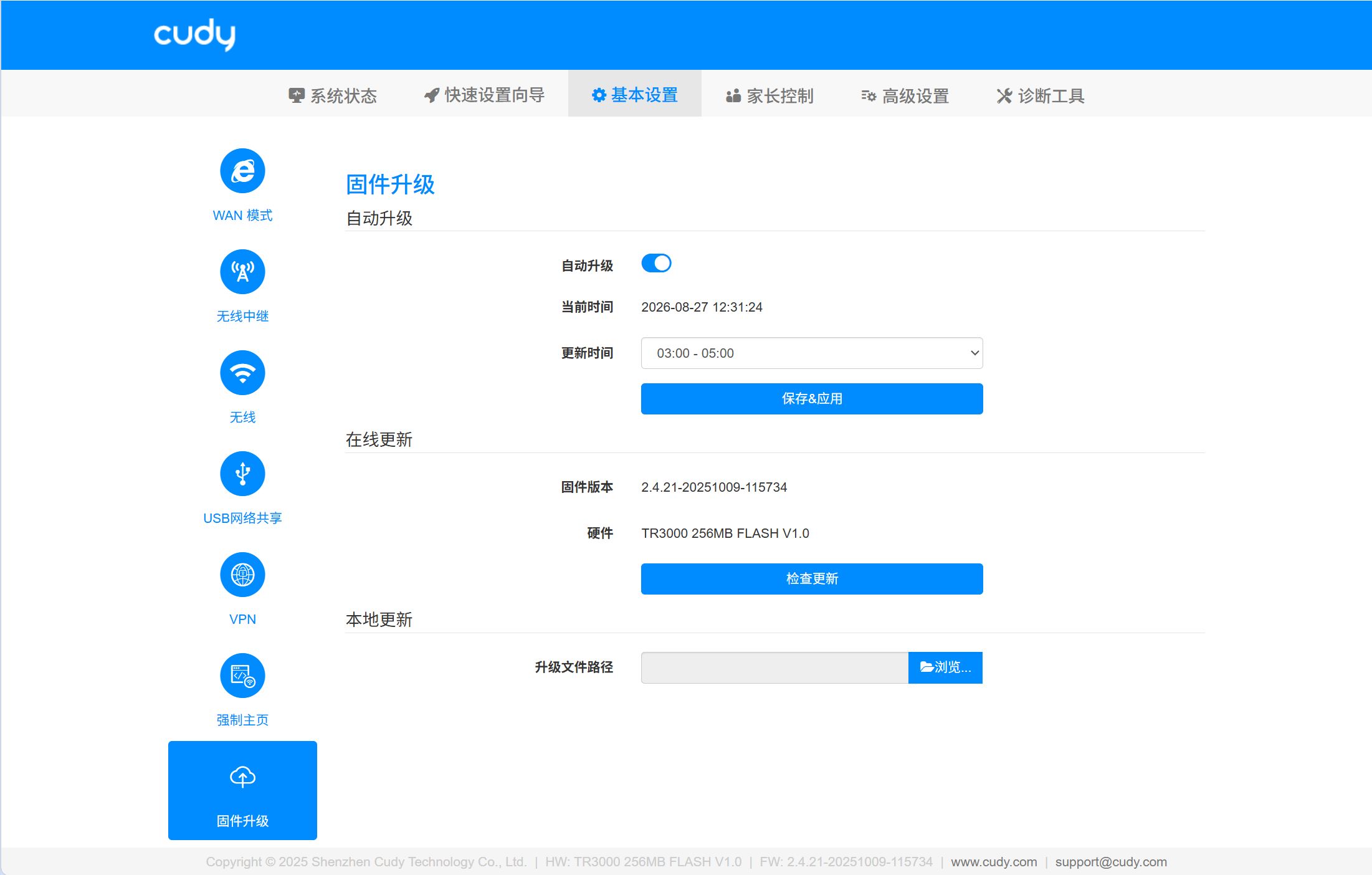Screen dimensions: 1372x875
Task: Switch to the 基本设置 tab
Action: point(634,95)
